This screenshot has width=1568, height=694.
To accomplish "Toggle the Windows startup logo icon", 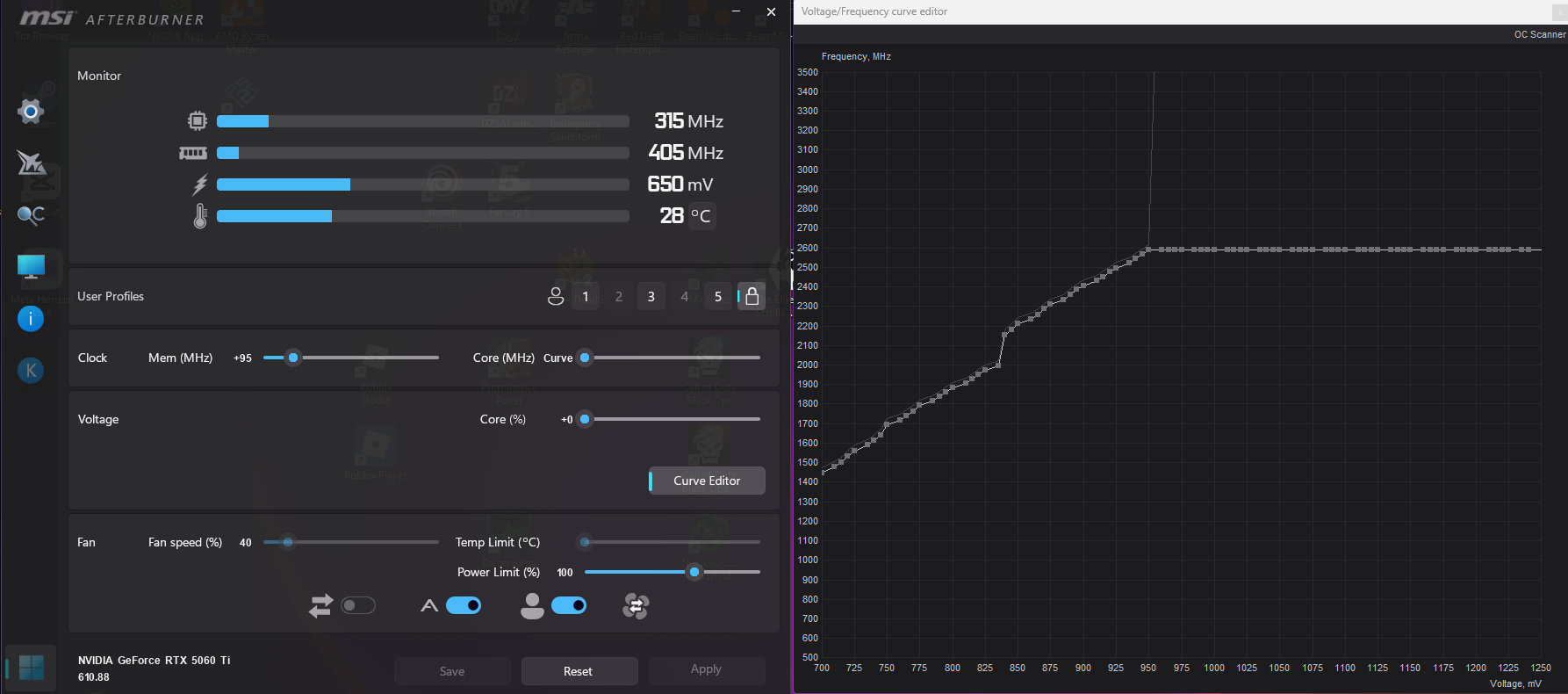I will [32, 668].
